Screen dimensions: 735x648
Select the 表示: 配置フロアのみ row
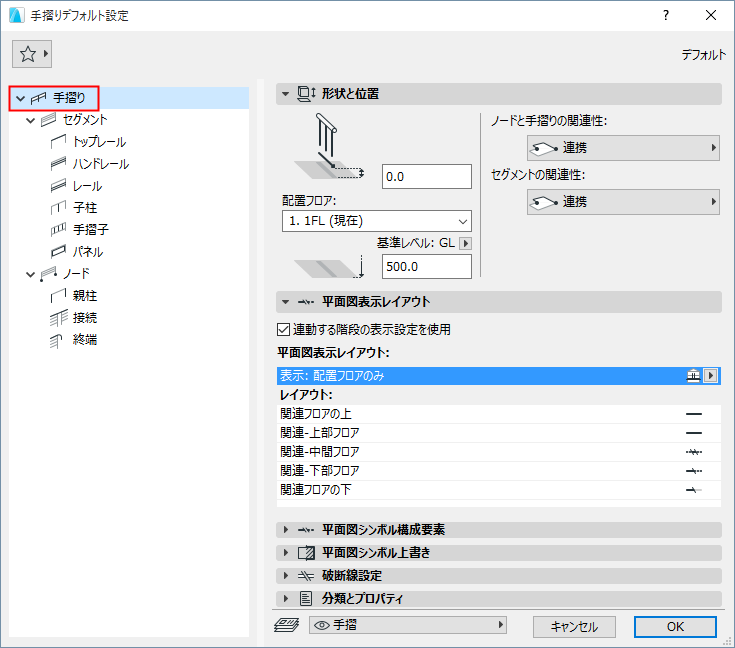tap(499, 376)
